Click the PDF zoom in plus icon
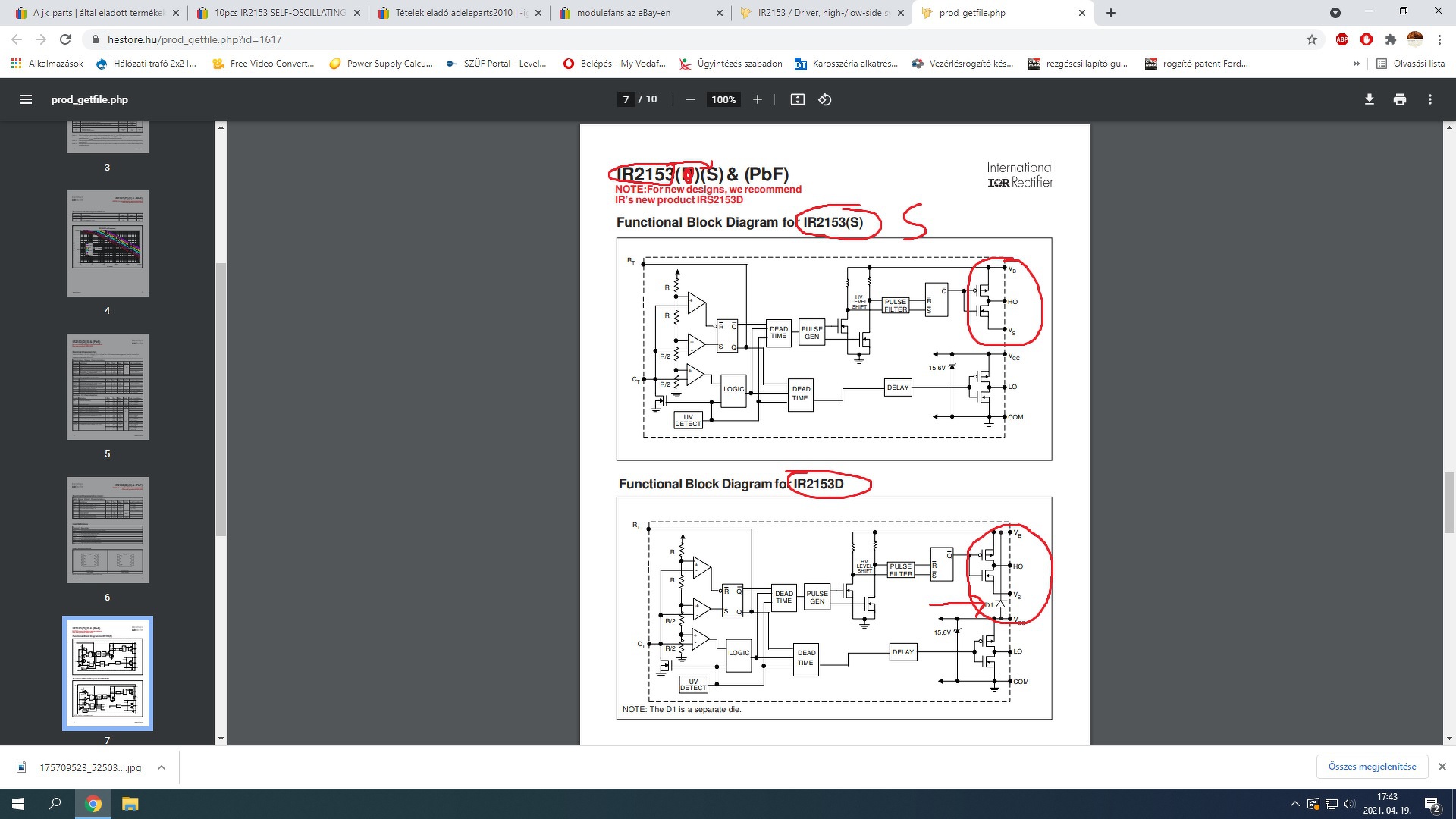 [x=757, y=99]
